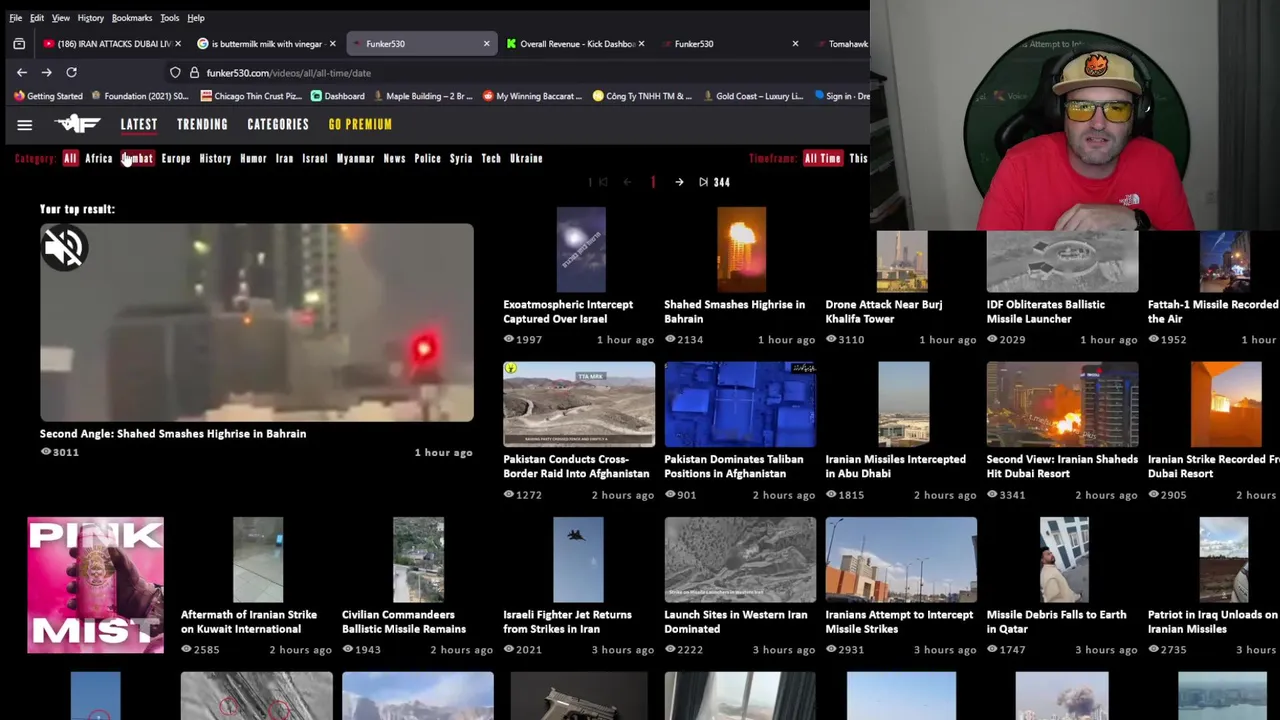This screenshot has width=1280, height=720.
Task: Open Pakistan Dominates Taliban Positions thumbnail
Action: pyautogui.click(x=740, y=404)
